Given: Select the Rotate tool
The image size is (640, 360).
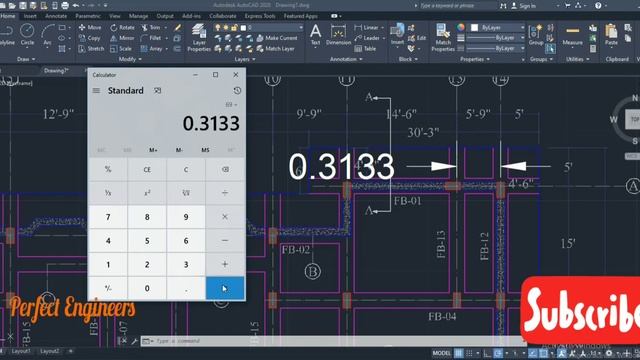Looking at the screenshot, I should [x=122, y=27].
